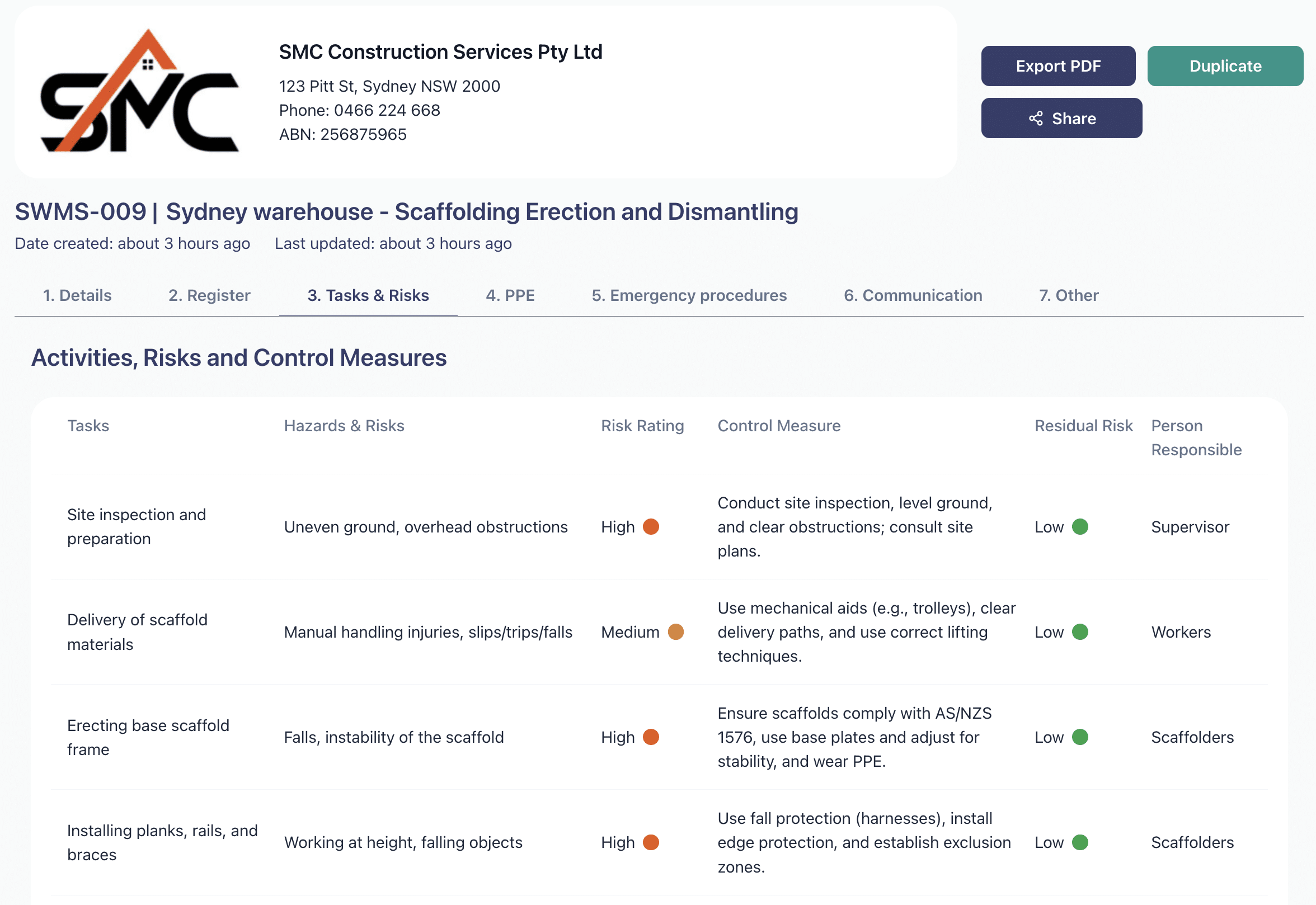Click green Low dot in Site inspection row
The image size is (1316, 905).
1080,527
